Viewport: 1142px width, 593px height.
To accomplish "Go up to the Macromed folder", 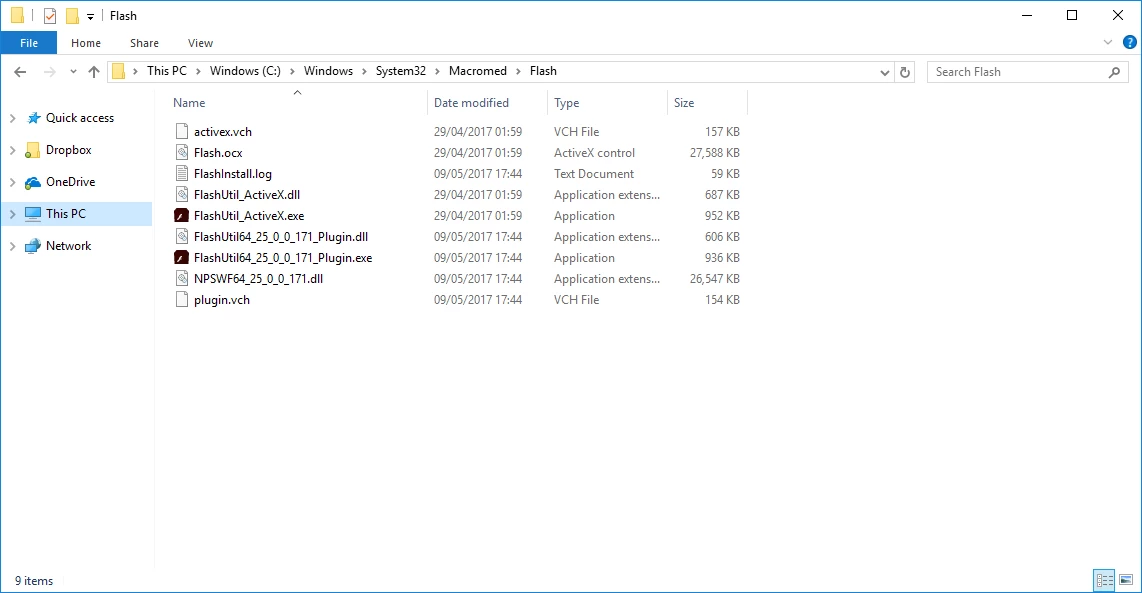I will tap(94, 71).
